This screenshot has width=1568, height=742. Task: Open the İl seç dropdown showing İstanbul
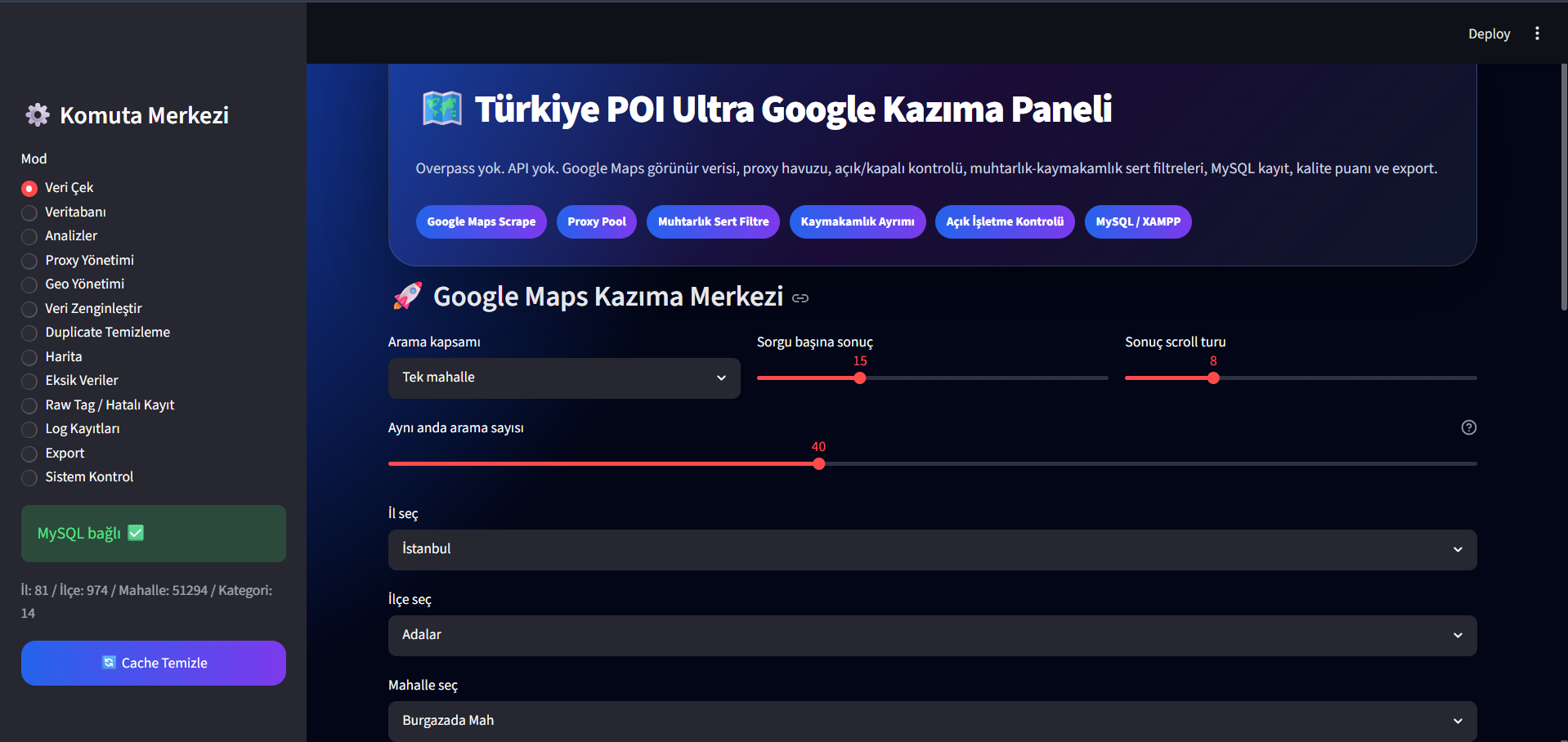click(932, 549)
